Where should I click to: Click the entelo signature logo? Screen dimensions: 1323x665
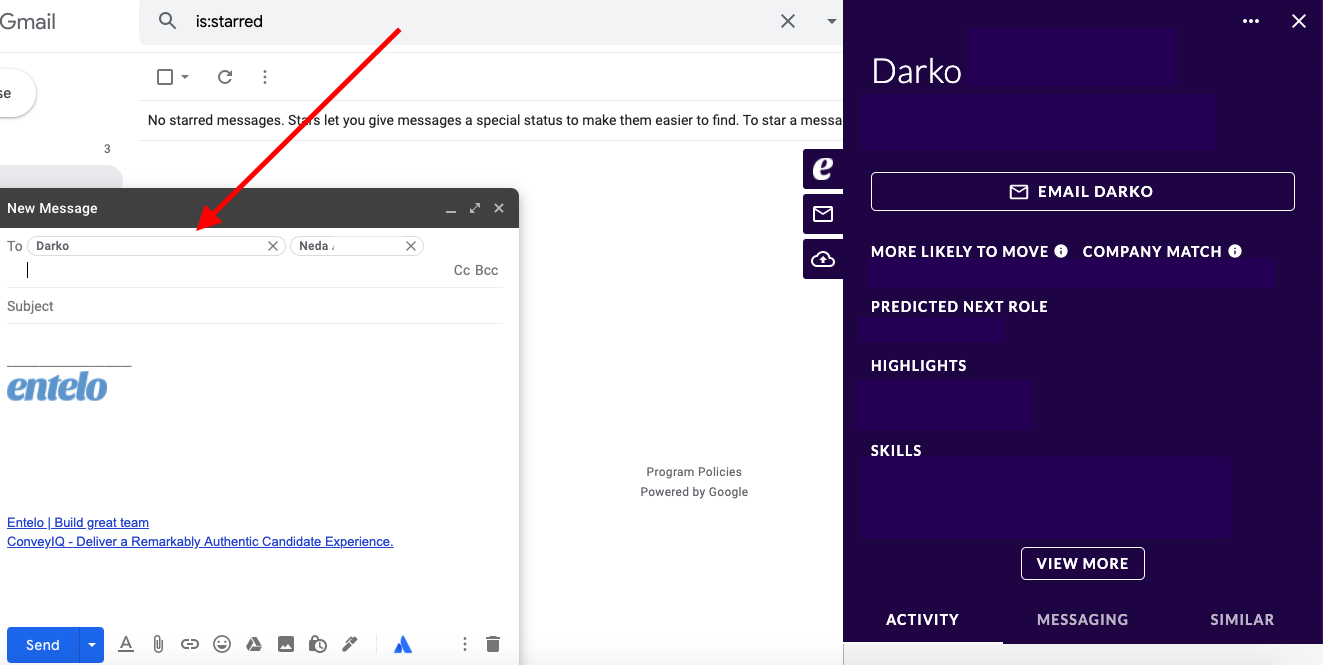click(57, 386)
